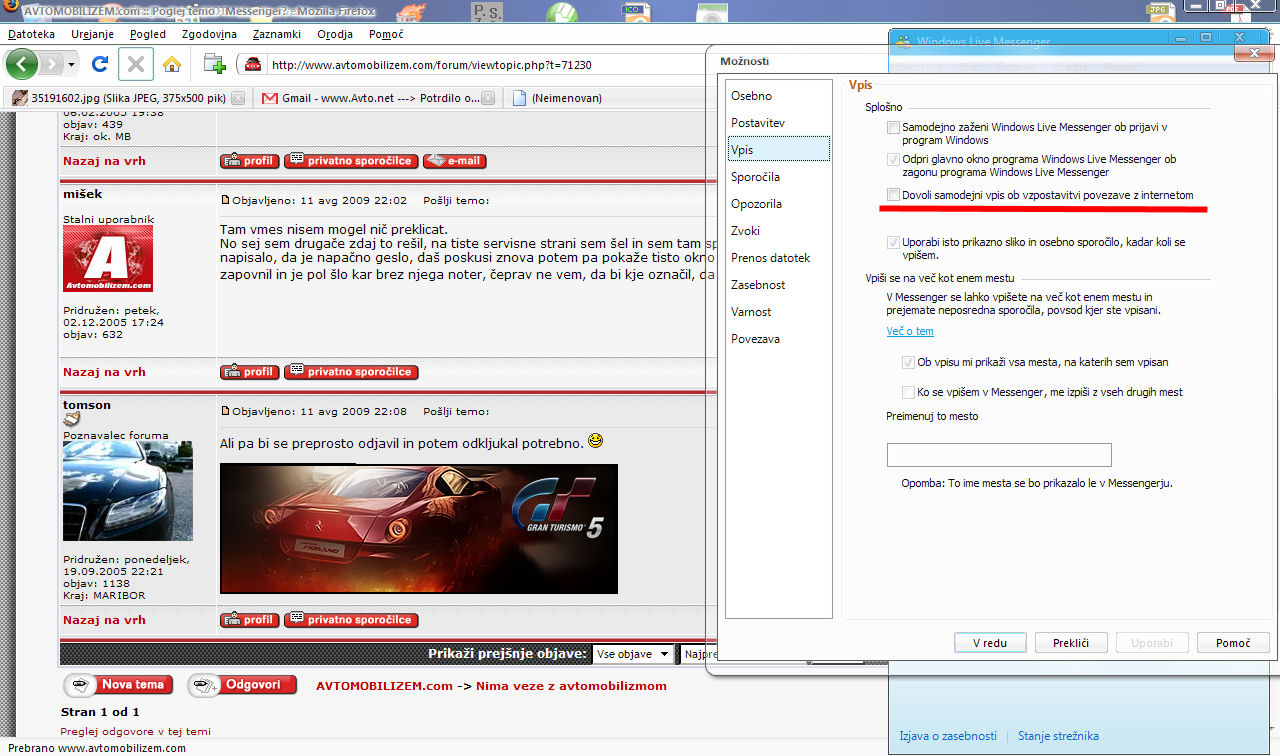Image resolution: width=1280 pixels, height=756 pixels.
Task: Toggle Odpri glavno okno programa checkbox
Action: click(x=893, y=160)
